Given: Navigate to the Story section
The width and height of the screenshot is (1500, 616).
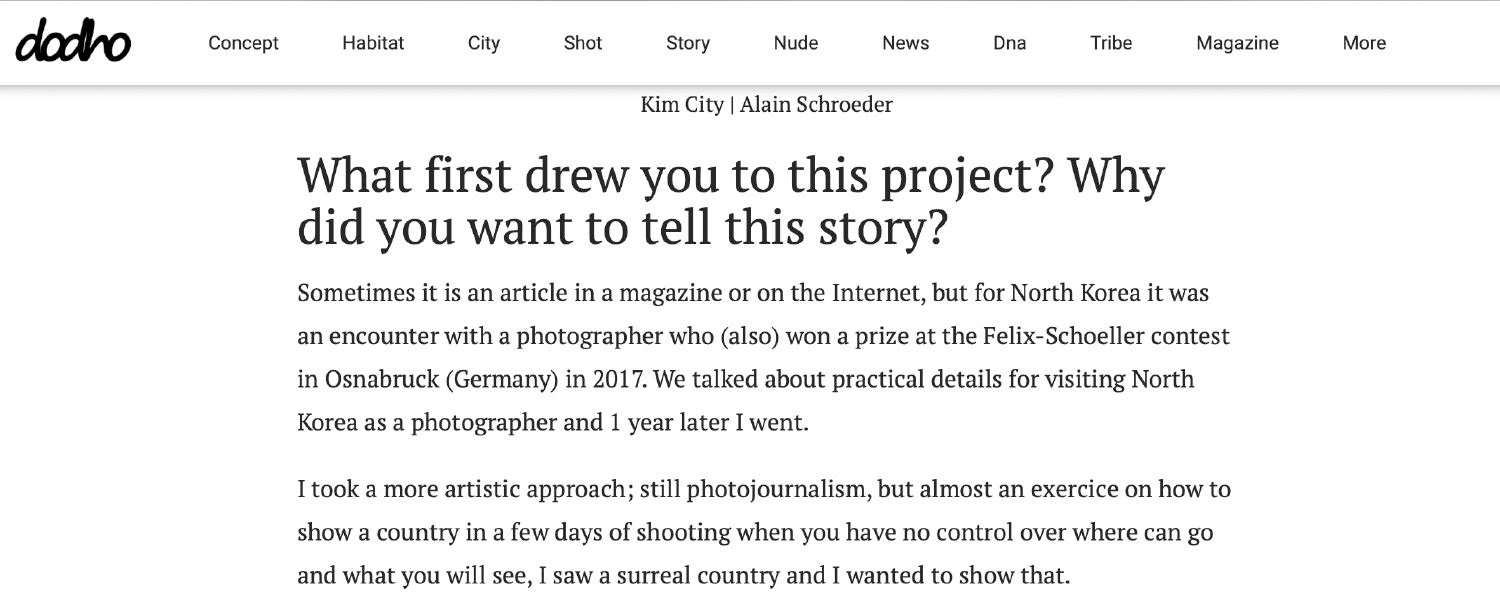Looking at the screenshot, I should click(688, 43).
